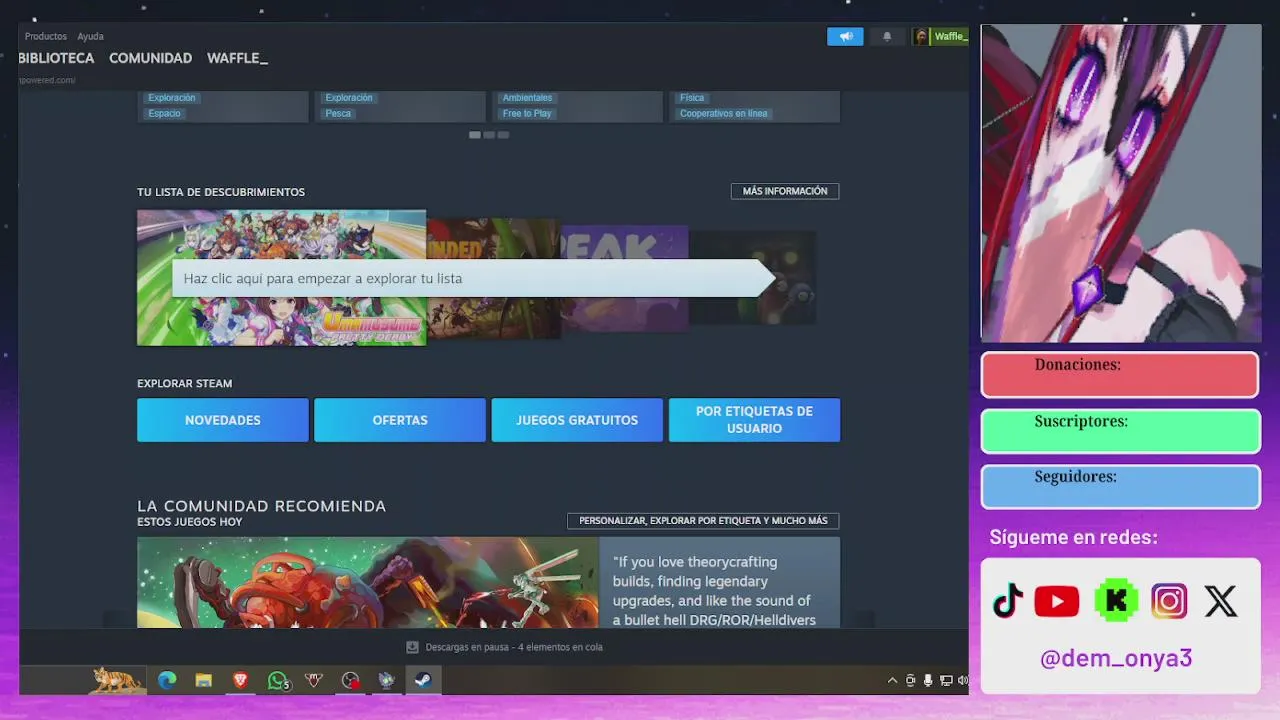1280x720 pixels.
Task: Click the downloads icon in the bottom status bar
Action: [412, 647]
